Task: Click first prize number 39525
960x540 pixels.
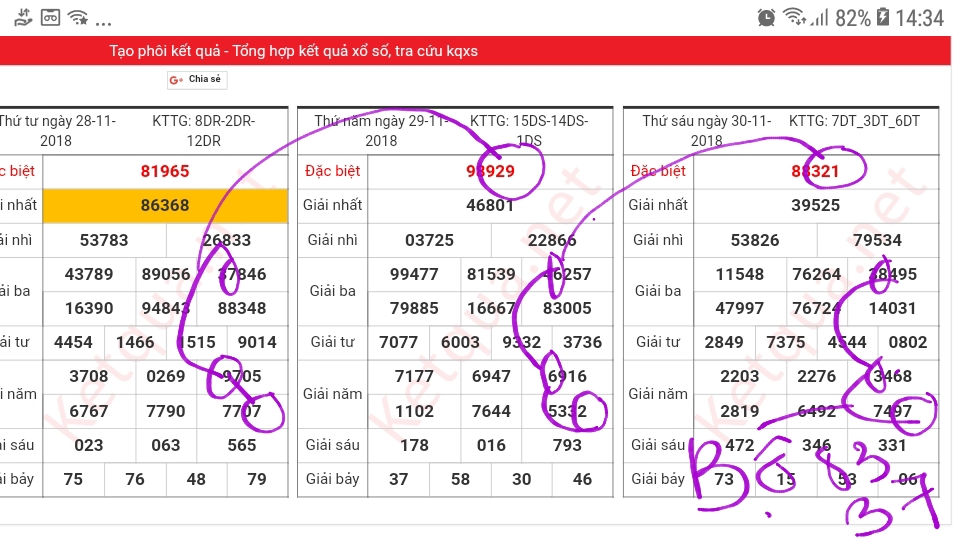Action: 815,205
